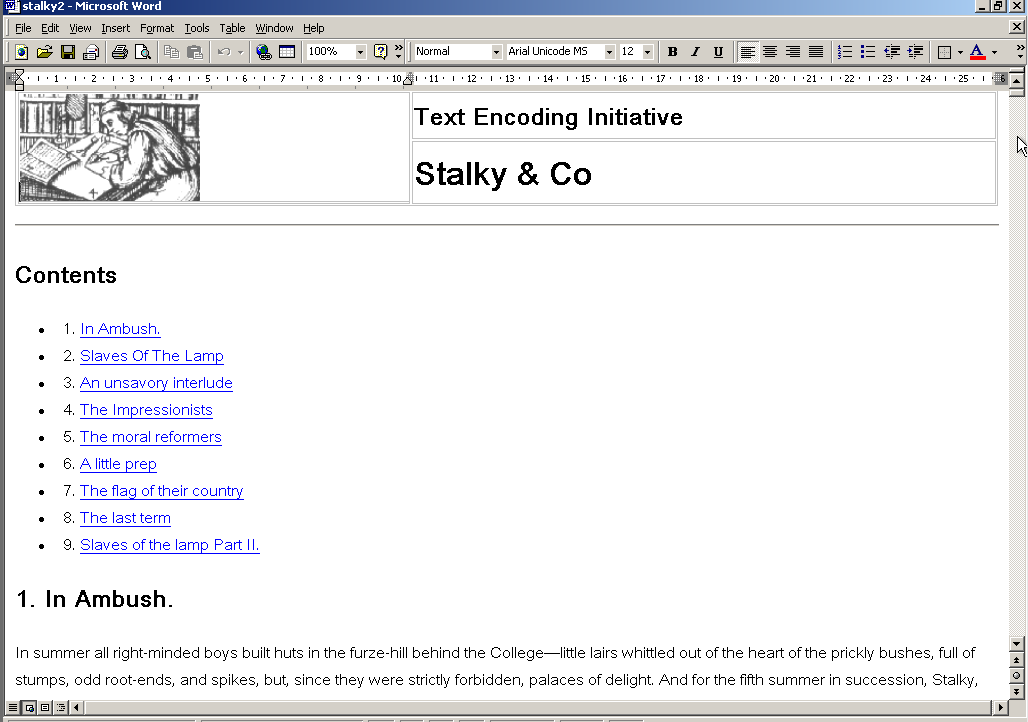
Task: Save the document using the Save icon
Action: [67, 51]
